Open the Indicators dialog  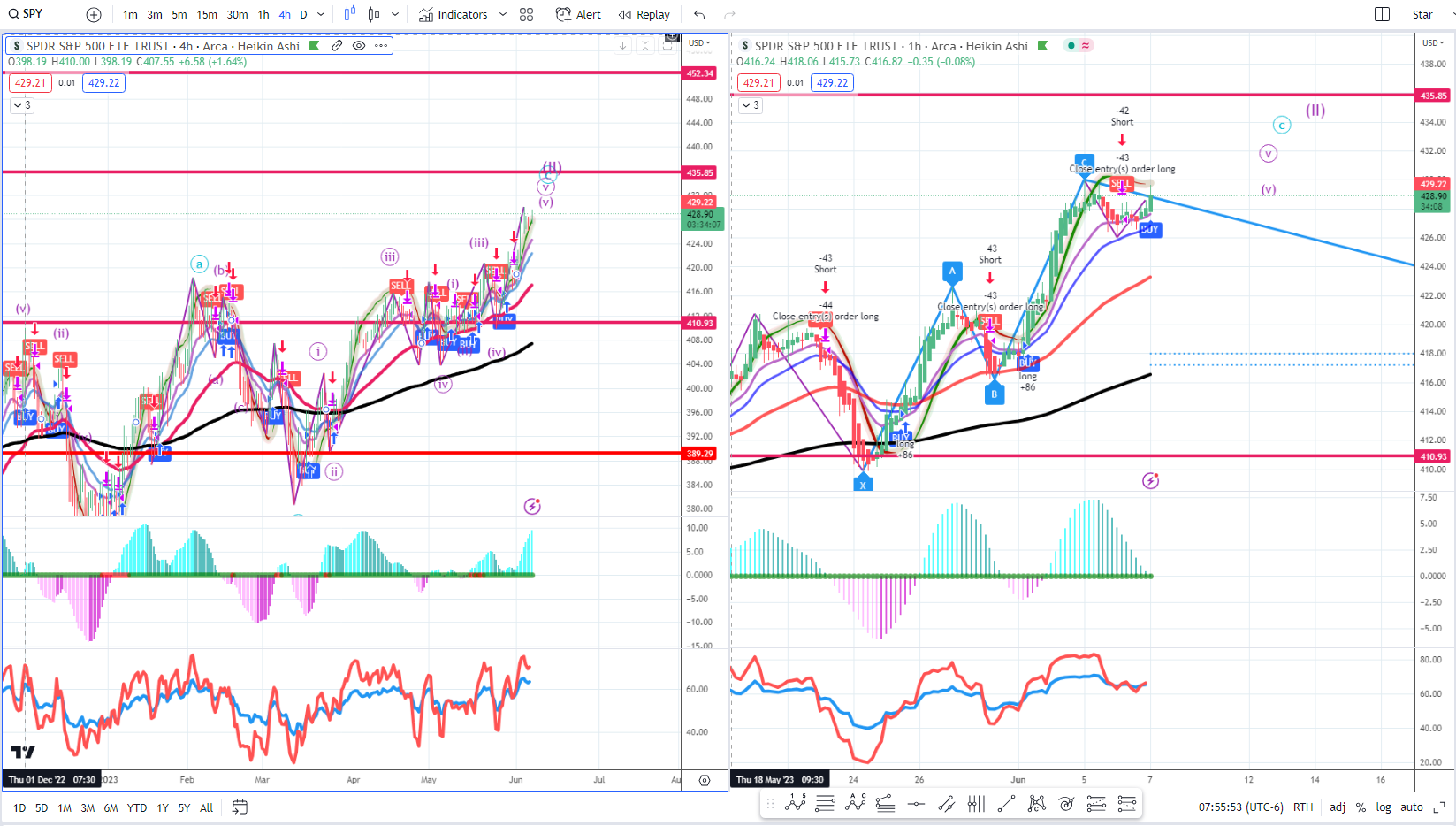454,15
